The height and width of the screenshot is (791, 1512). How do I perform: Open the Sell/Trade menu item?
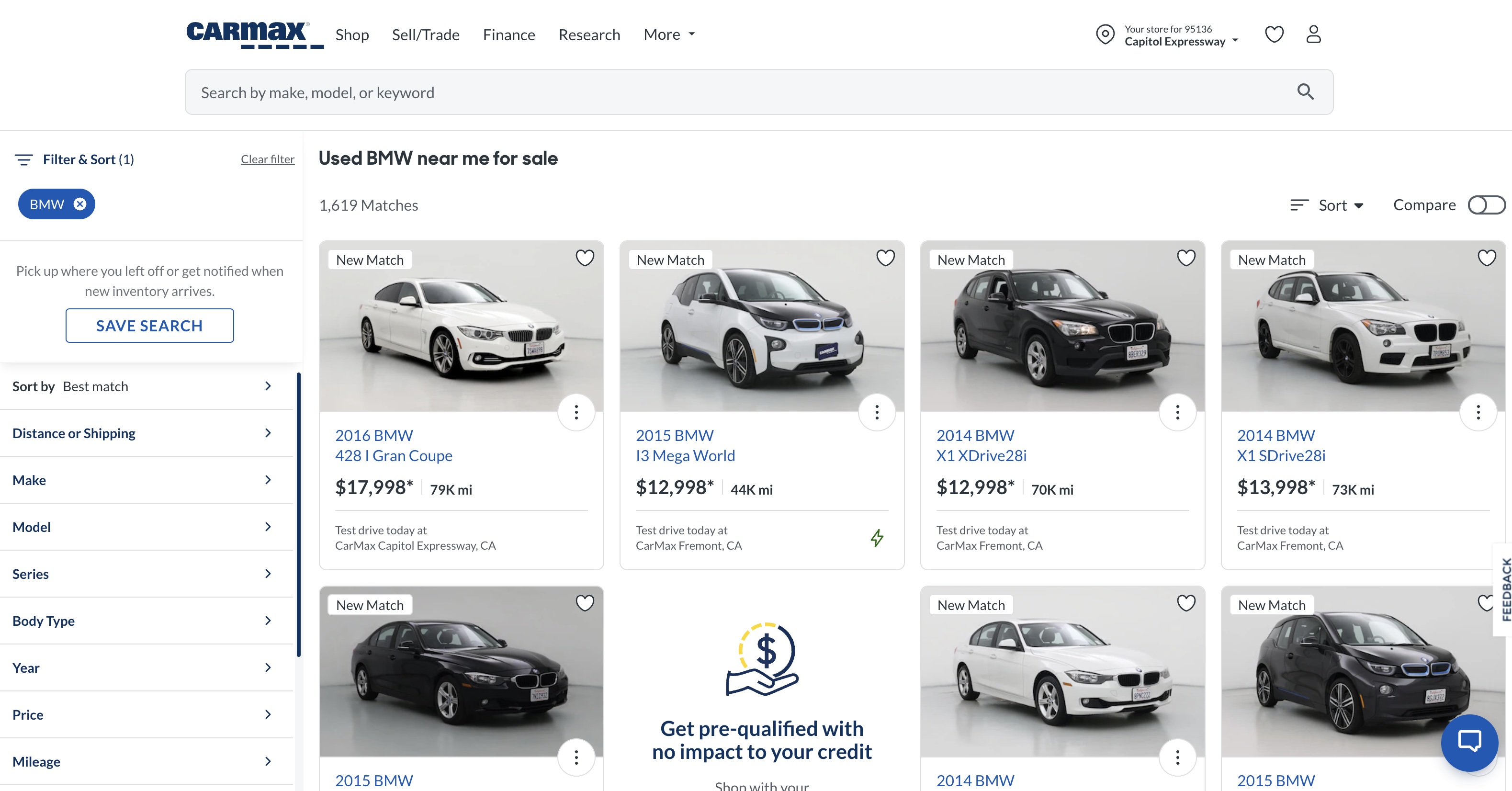point(426,34)
